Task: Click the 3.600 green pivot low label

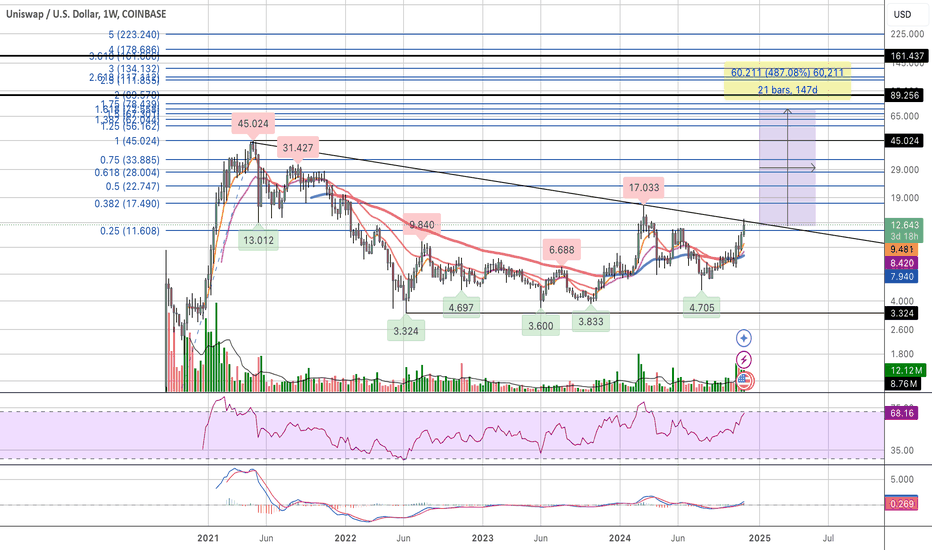Action: click(x=541, y=326)
